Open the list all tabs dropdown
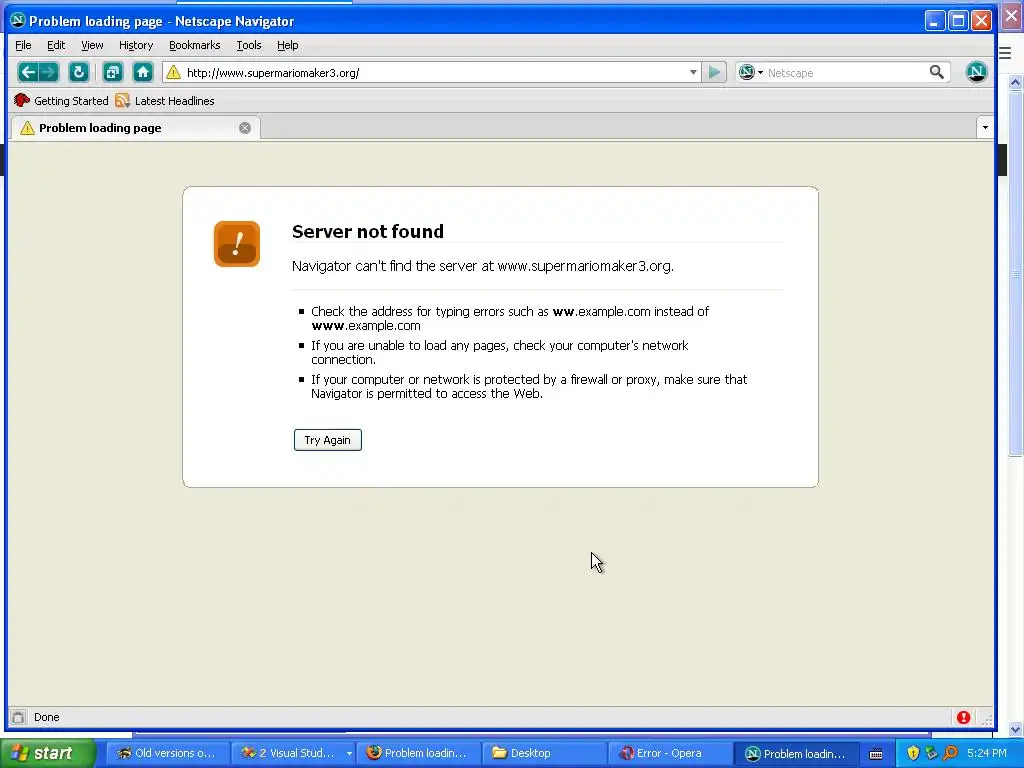This screenshot has width=1024, height=768. tap(985, 127)
